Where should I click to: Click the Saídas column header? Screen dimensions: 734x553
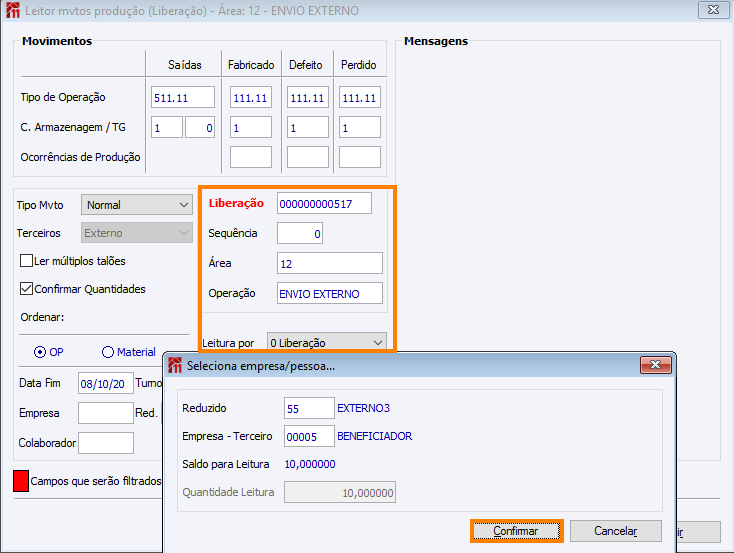point(185,65)
